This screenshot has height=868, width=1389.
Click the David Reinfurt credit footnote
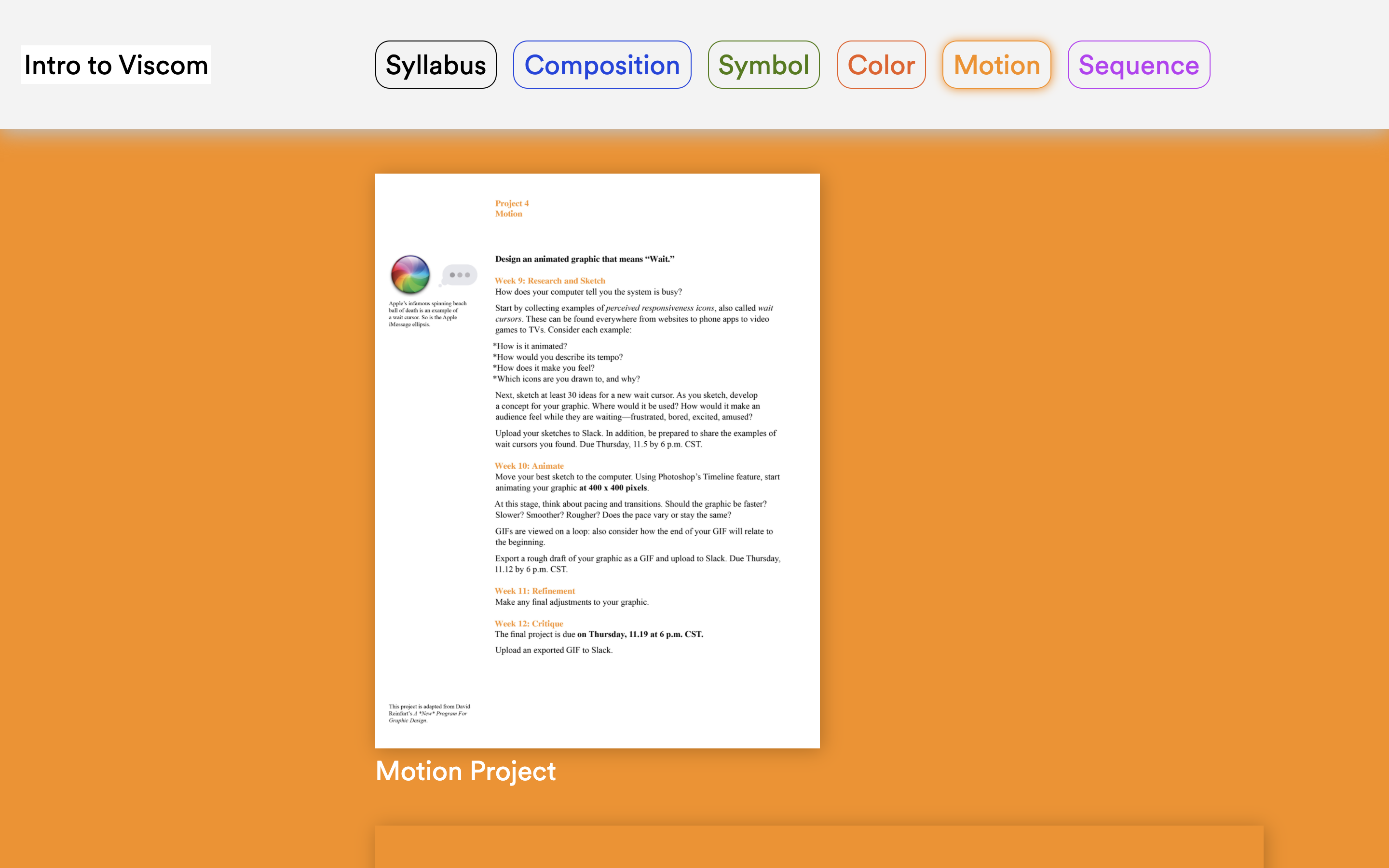(x=429, y=713)
